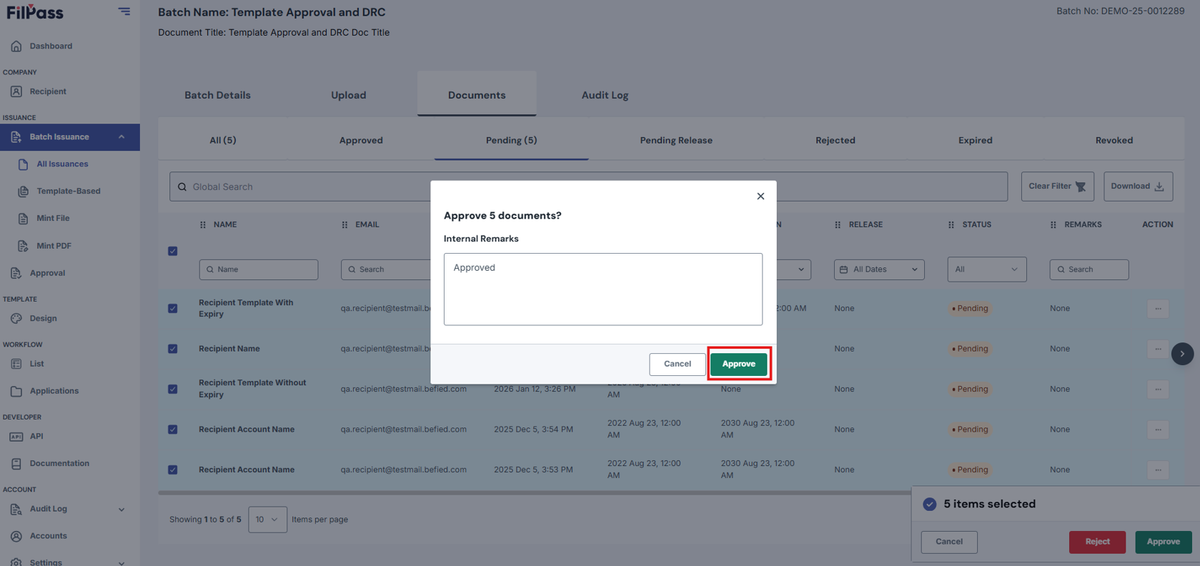The height and width of the screenshot is (566, 1200).
Task: Show the All (5) documents filter
Action: 223,140
